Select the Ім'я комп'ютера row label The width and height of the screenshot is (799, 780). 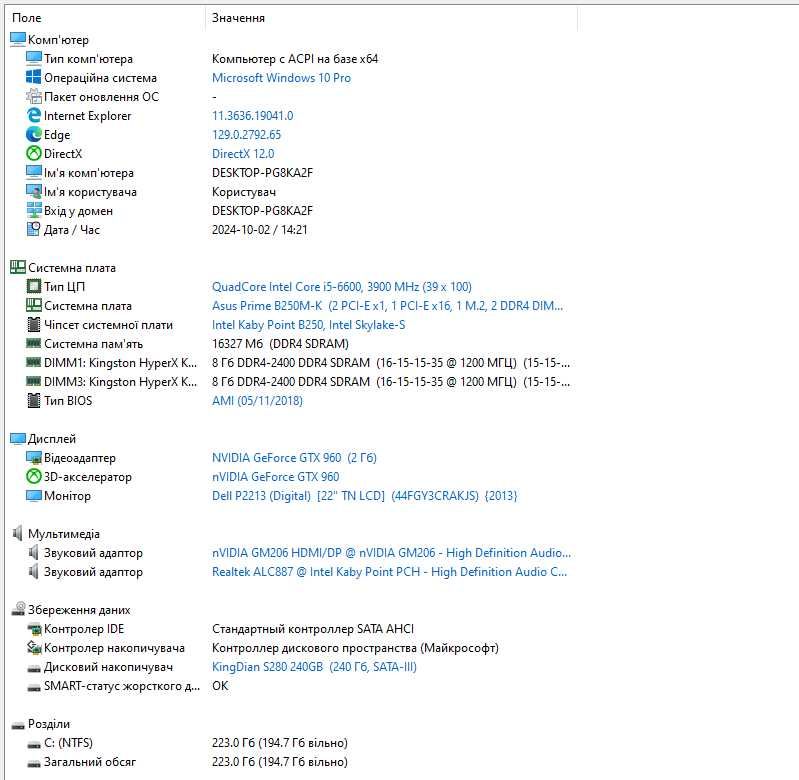[89, 173]
